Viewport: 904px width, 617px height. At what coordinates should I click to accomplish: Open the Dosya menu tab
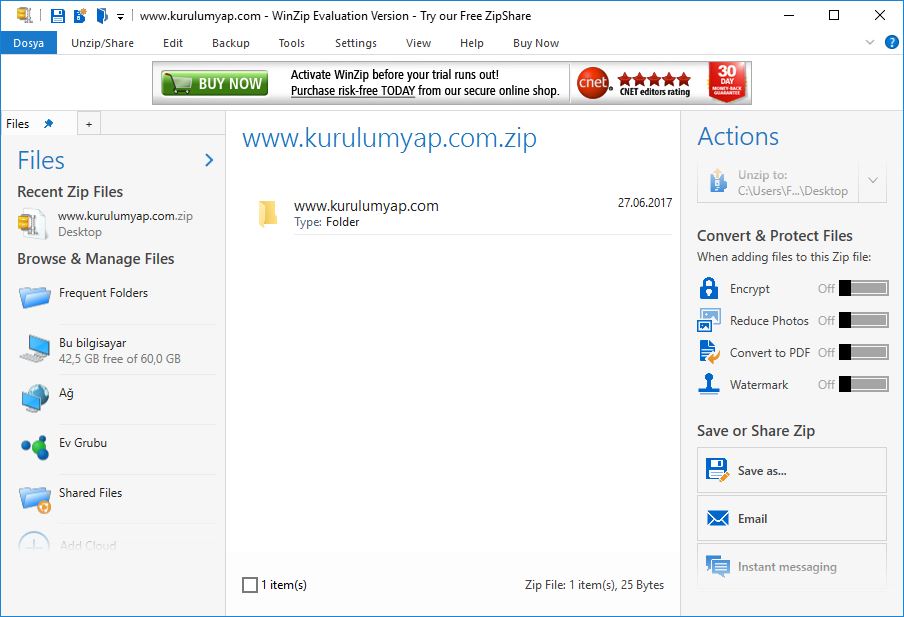tap(29, 43)
